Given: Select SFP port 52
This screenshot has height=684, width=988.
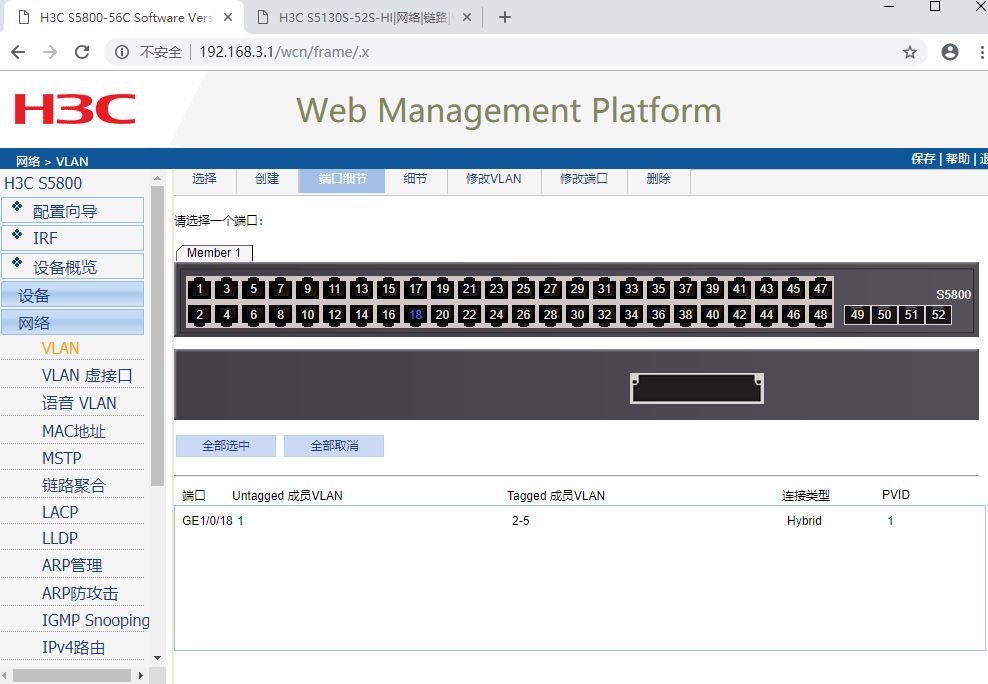Looking at the screenshot, I should [x=938, y=314].
